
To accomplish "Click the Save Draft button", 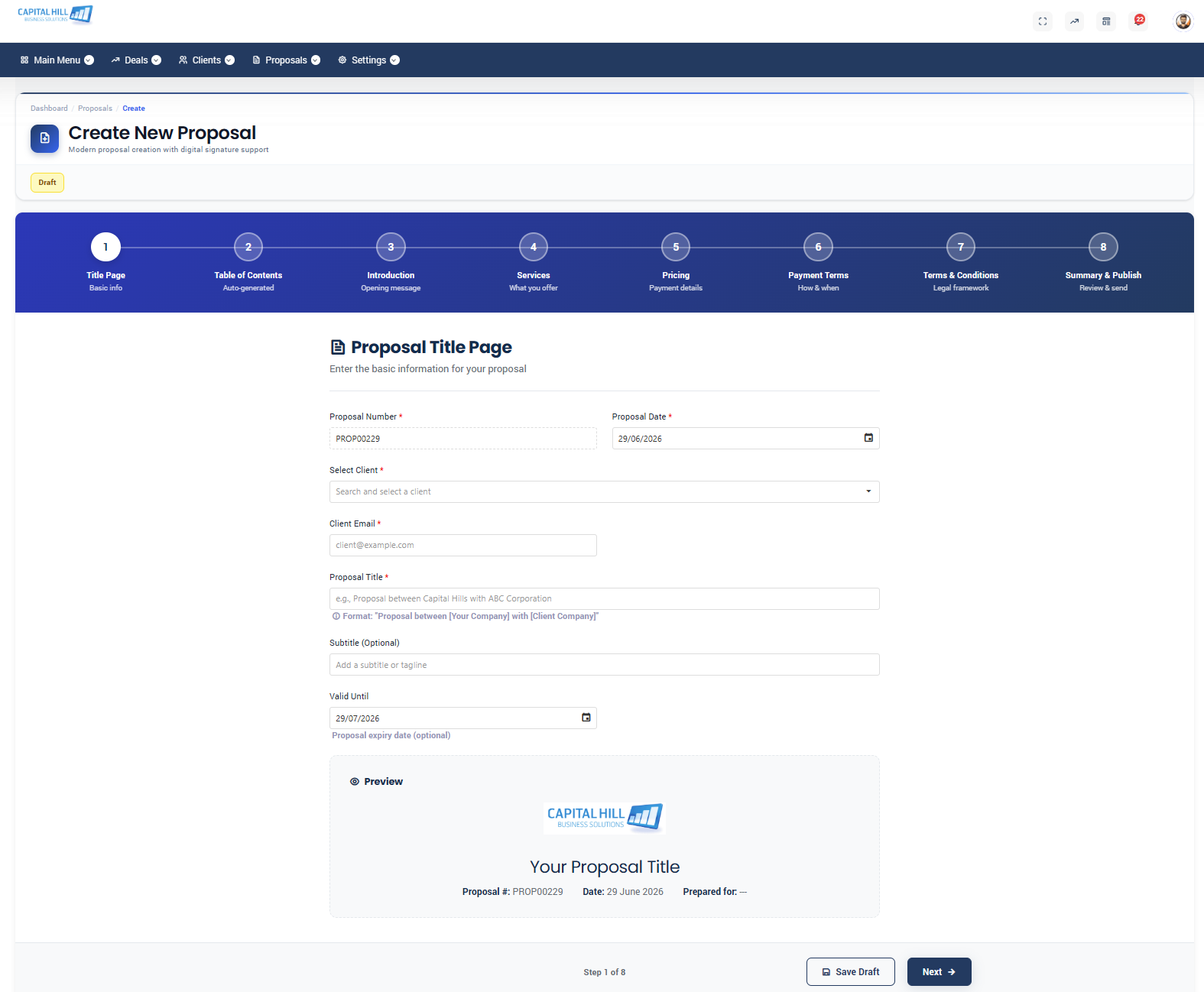I will tap(850, 971).
